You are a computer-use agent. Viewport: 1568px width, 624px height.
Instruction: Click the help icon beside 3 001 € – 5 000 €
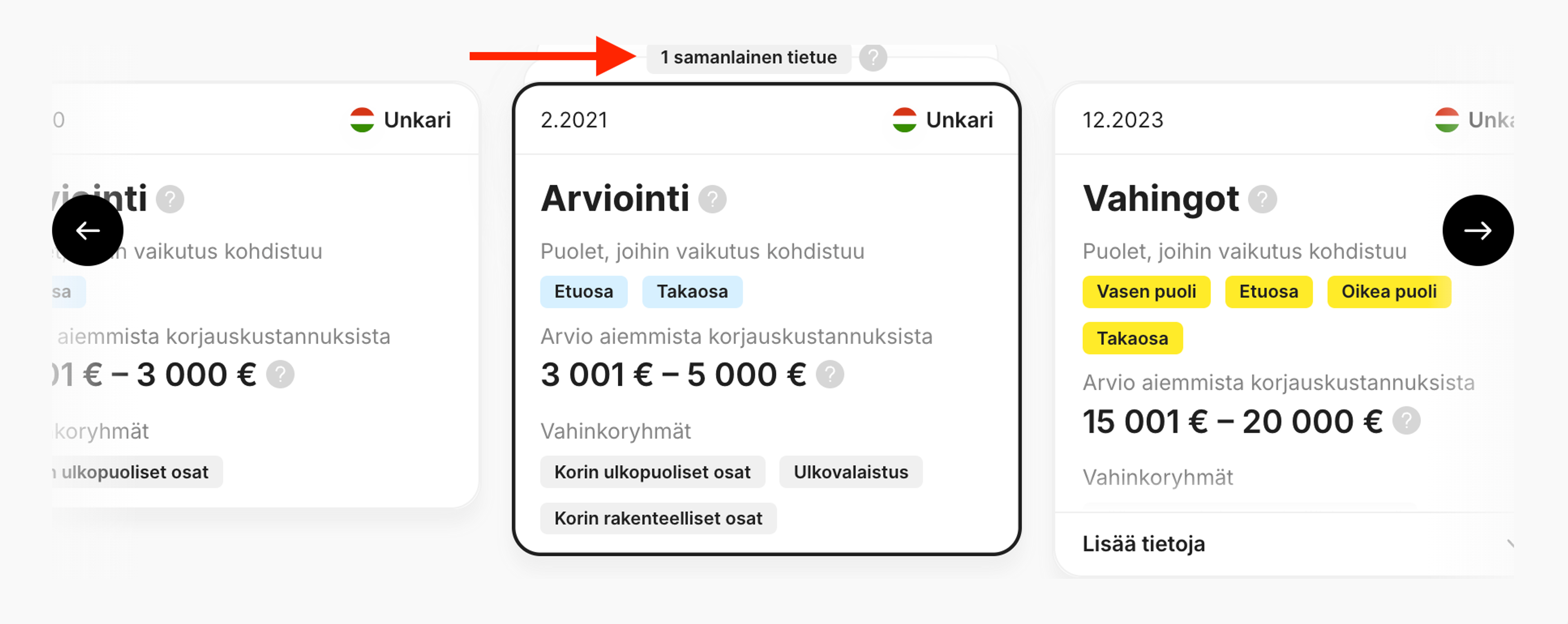[x=830, y=375]
